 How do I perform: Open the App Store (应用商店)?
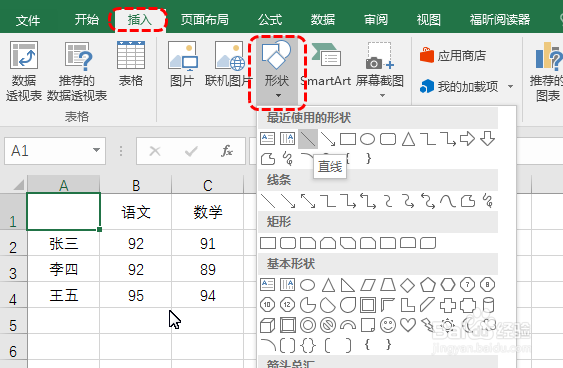click(x=453, y=56)
